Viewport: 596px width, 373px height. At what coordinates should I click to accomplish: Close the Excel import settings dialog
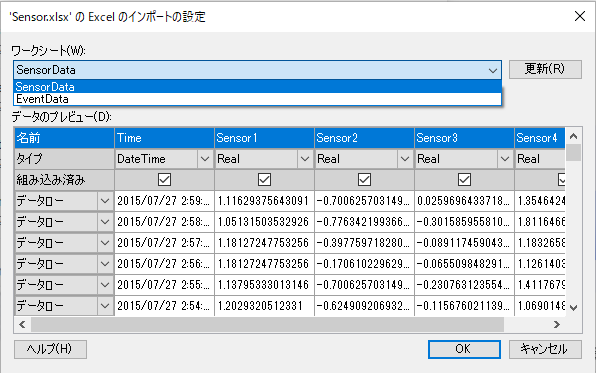point(580,16)
